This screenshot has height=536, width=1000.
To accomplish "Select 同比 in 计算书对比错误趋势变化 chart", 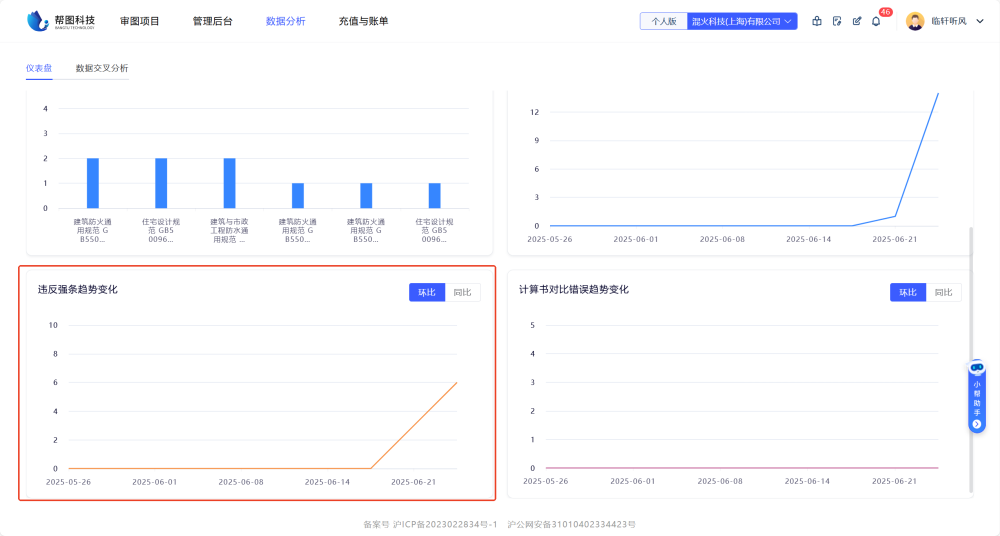I will (x=944, y=292).
